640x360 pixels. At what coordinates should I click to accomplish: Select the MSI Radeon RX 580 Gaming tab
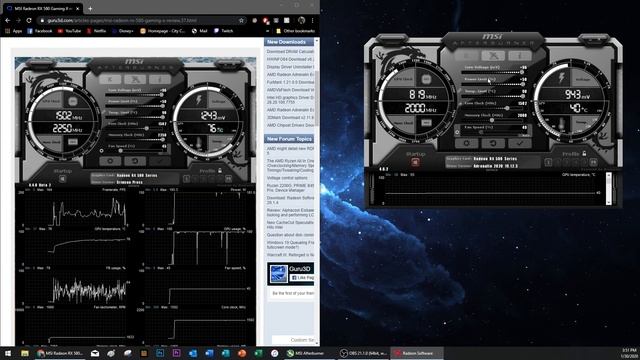pyautogui.click(x=42, y=8)
